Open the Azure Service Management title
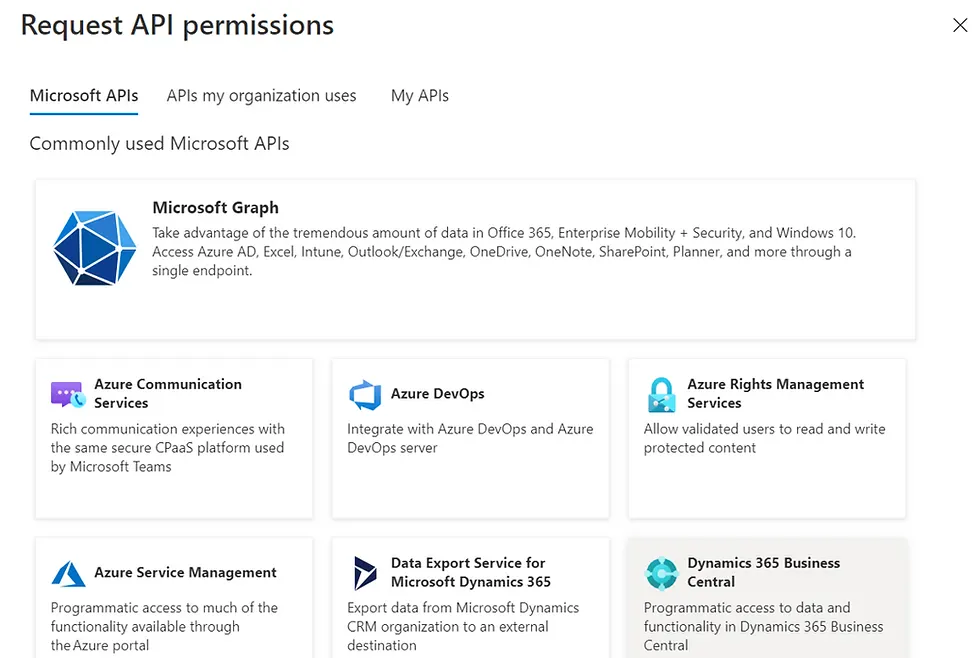The width and height of the screenshot is (980, 658). (185, 572)
